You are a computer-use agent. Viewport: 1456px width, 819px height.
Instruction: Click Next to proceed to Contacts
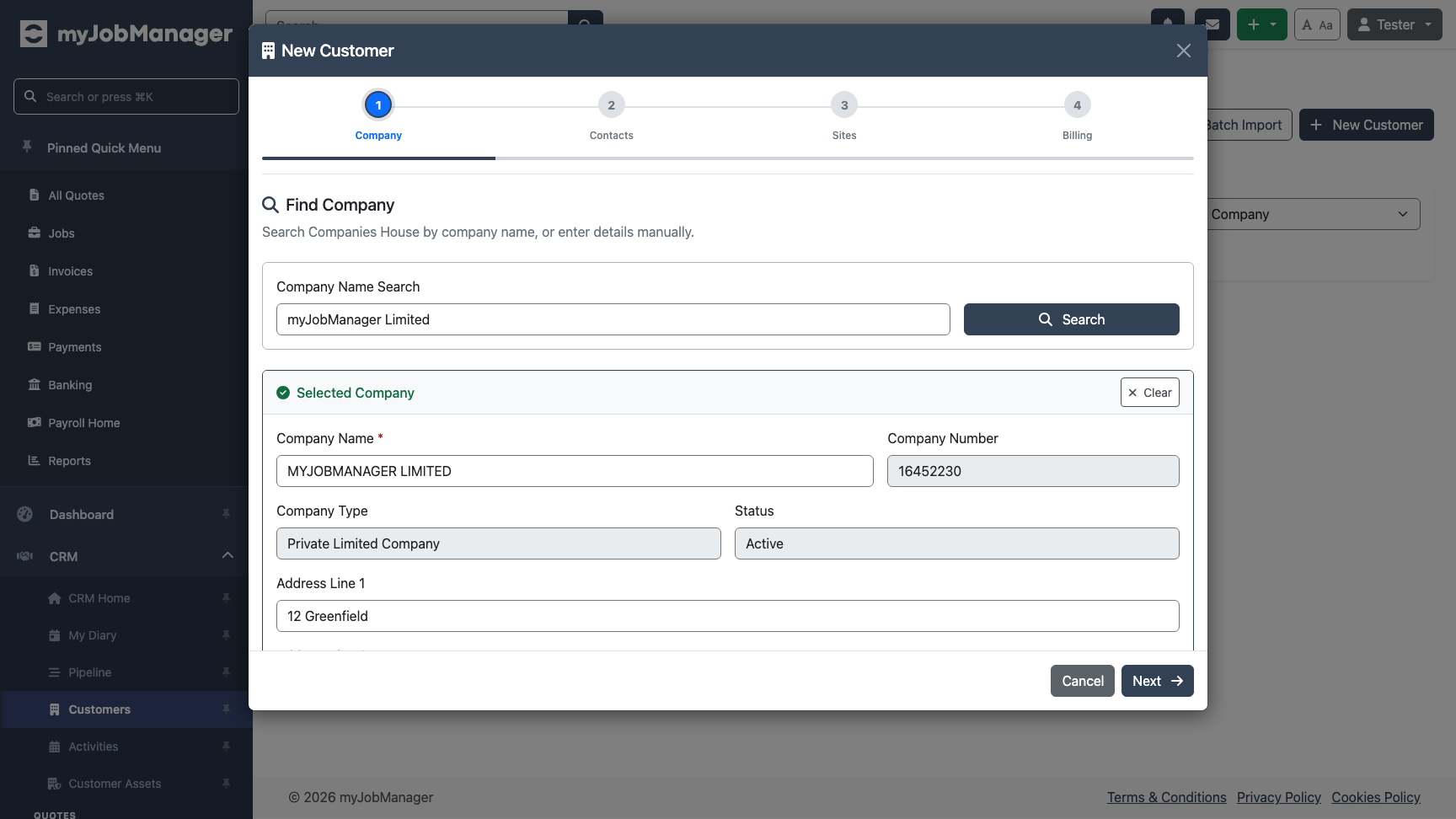tap(1158, 681)
